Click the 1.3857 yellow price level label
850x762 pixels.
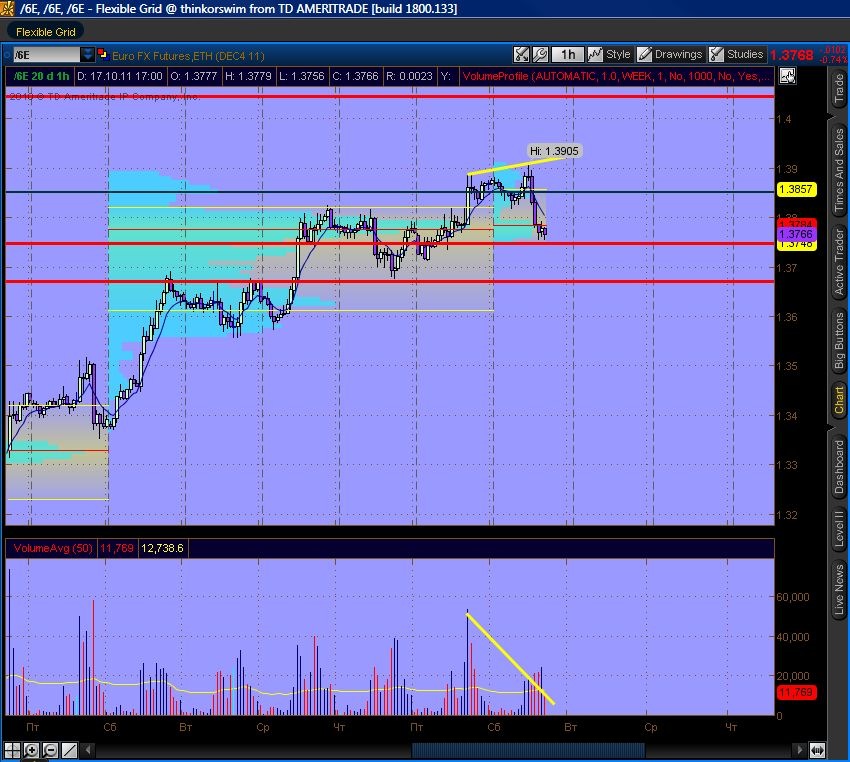(796, 189)
